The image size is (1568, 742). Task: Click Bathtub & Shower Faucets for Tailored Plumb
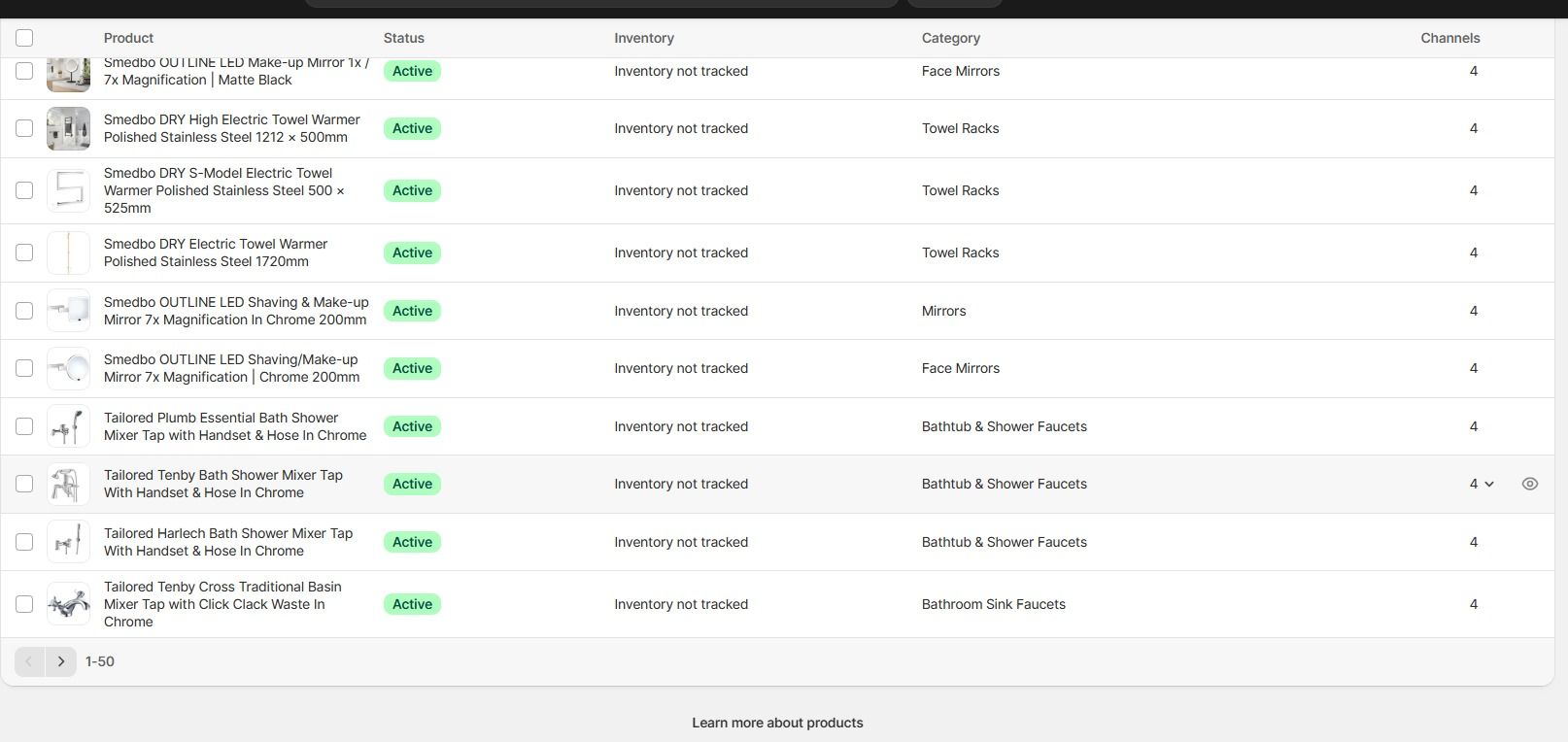click(1005, 426)
